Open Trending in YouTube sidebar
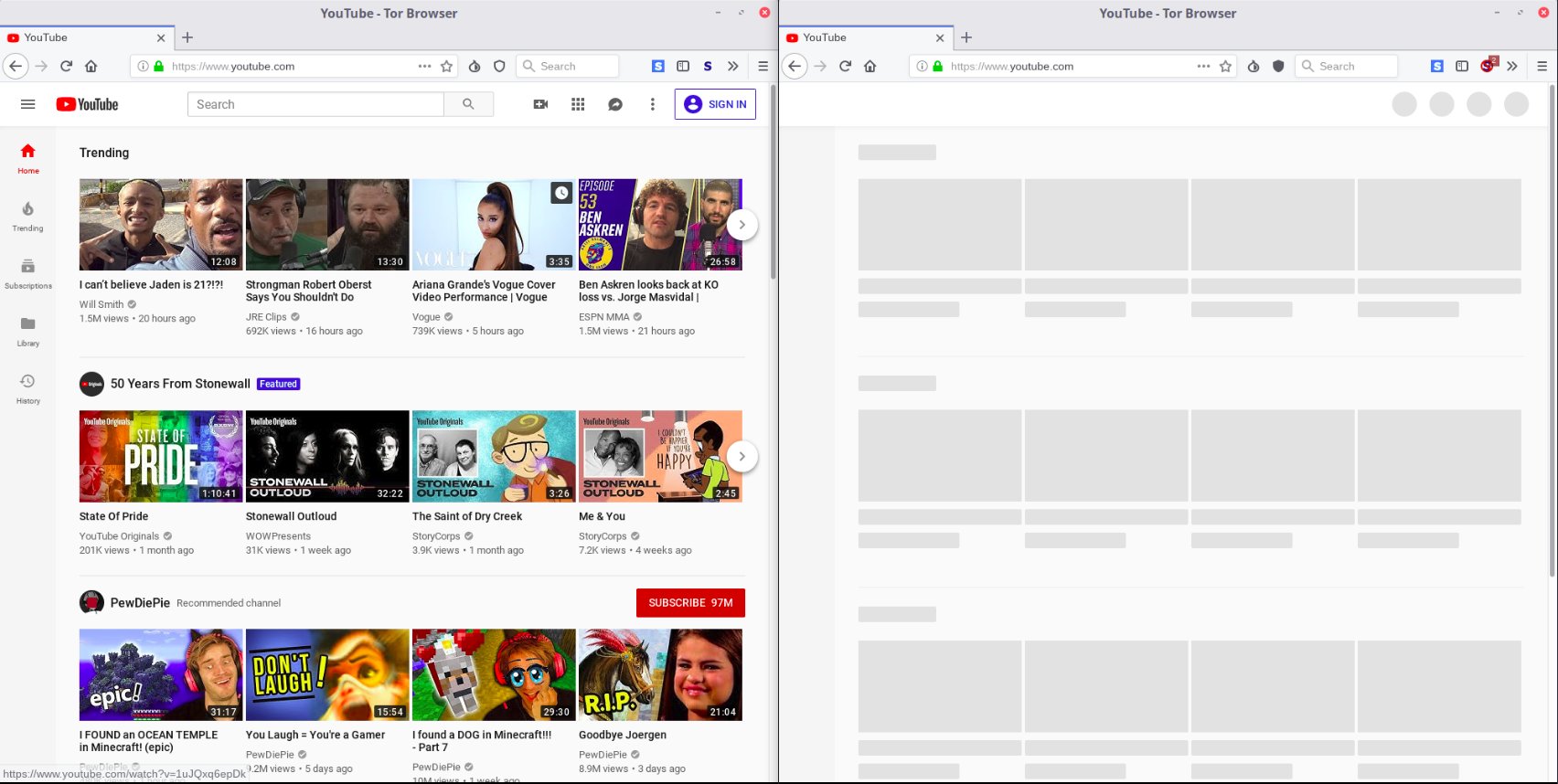This screenshot has width=1558, height=784. [28, 217]
